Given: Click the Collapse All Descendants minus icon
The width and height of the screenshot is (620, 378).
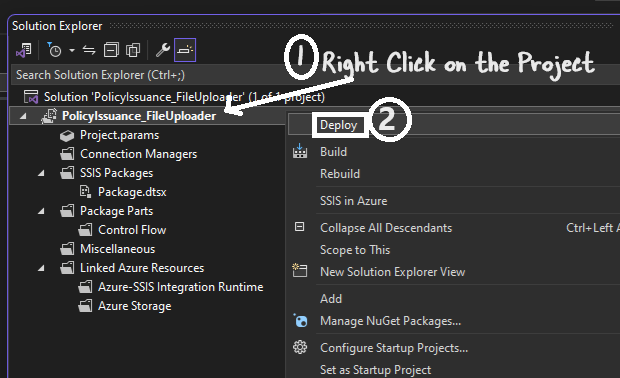Looking at the screenshot, I should (300, 227).
